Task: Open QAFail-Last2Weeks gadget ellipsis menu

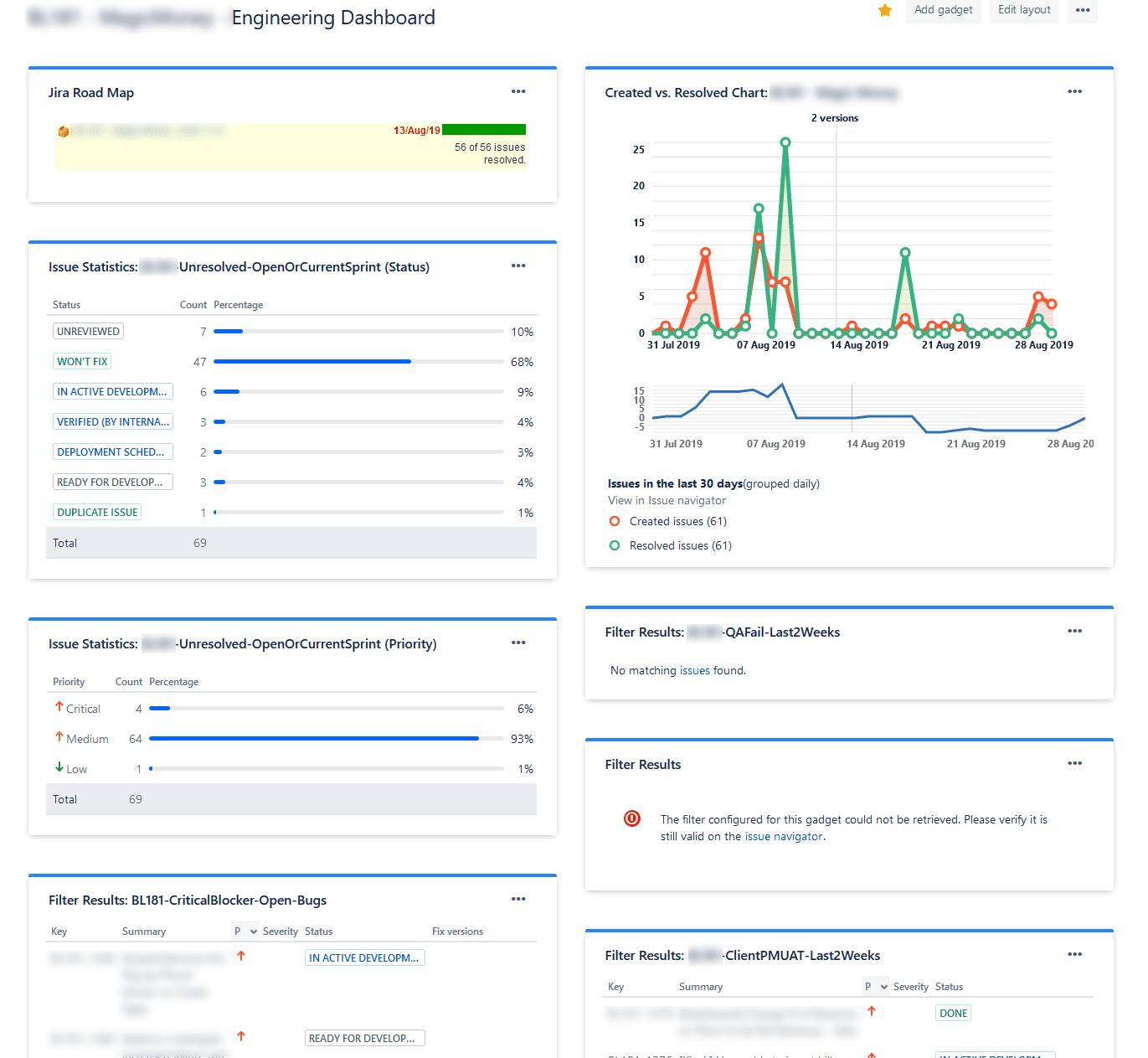Action: coord(1075,631)
